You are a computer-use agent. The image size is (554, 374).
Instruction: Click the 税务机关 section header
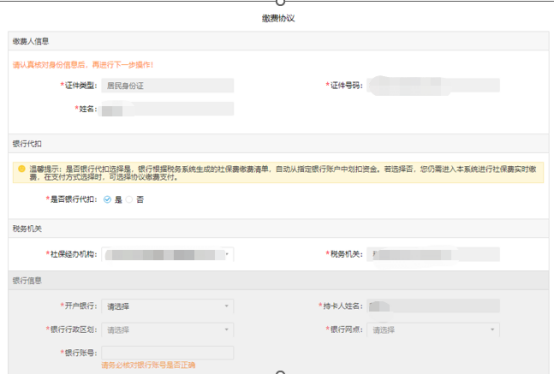(278, 229)
